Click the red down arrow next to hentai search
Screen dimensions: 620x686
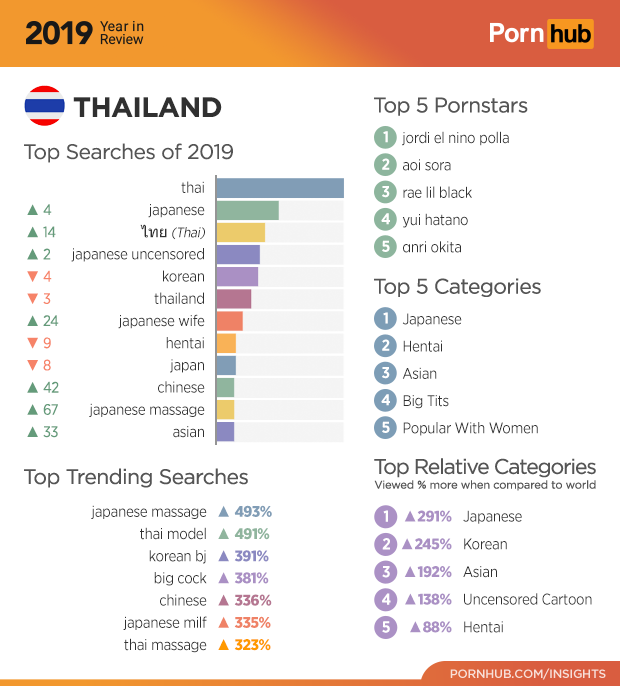32,343
